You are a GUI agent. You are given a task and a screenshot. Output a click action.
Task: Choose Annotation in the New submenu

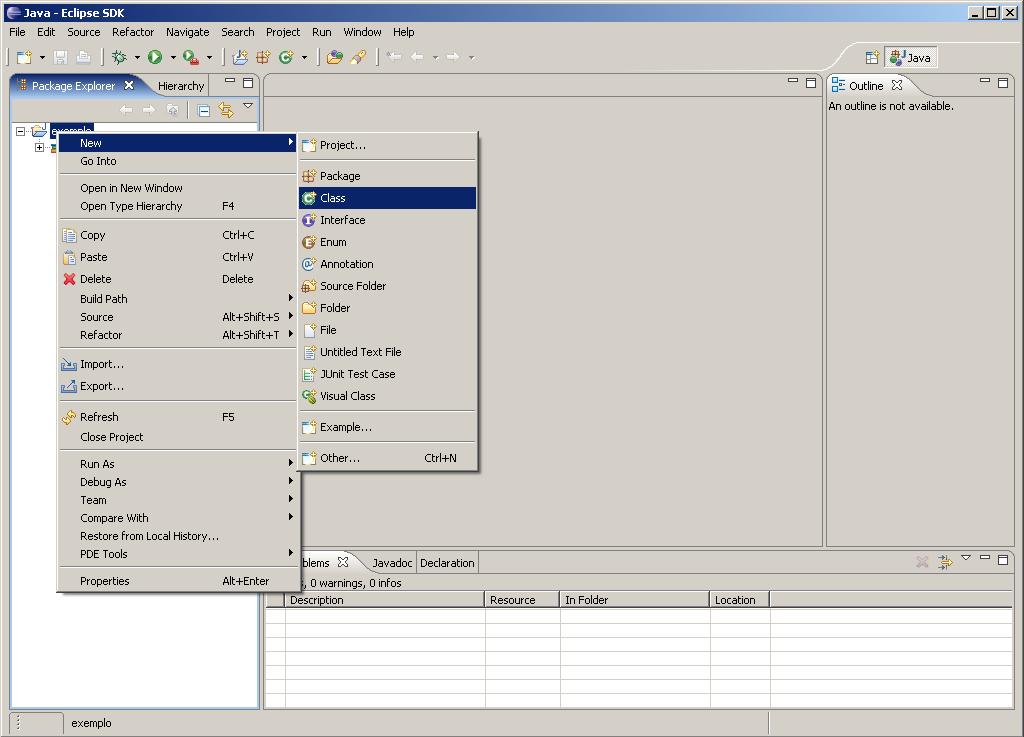pos(388,264)
